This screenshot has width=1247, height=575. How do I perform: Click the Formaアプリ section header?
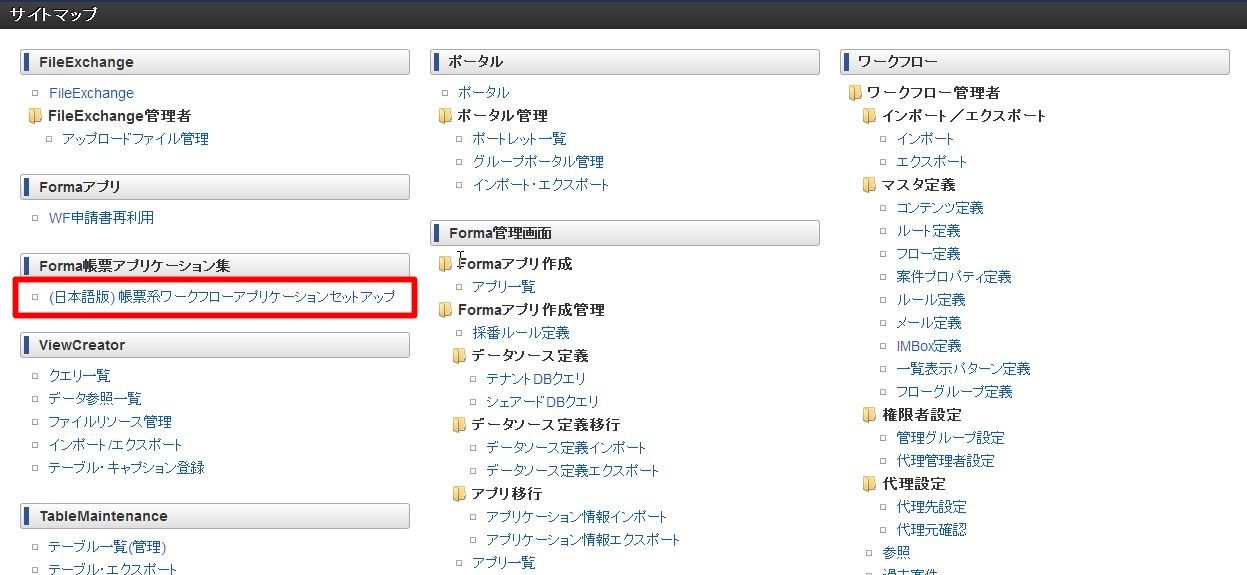coord(215,187)
